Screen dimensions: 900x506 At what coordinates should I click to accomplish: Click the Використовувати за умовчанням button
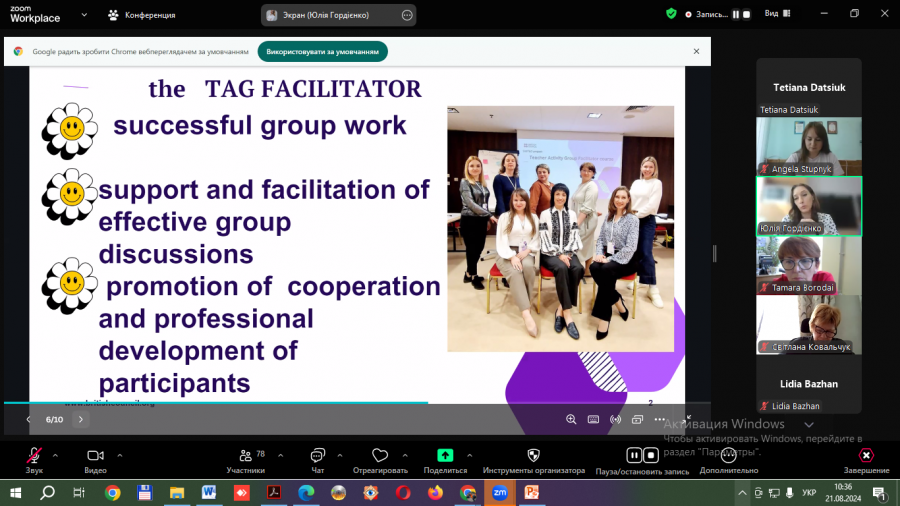(x=323, y=52)
